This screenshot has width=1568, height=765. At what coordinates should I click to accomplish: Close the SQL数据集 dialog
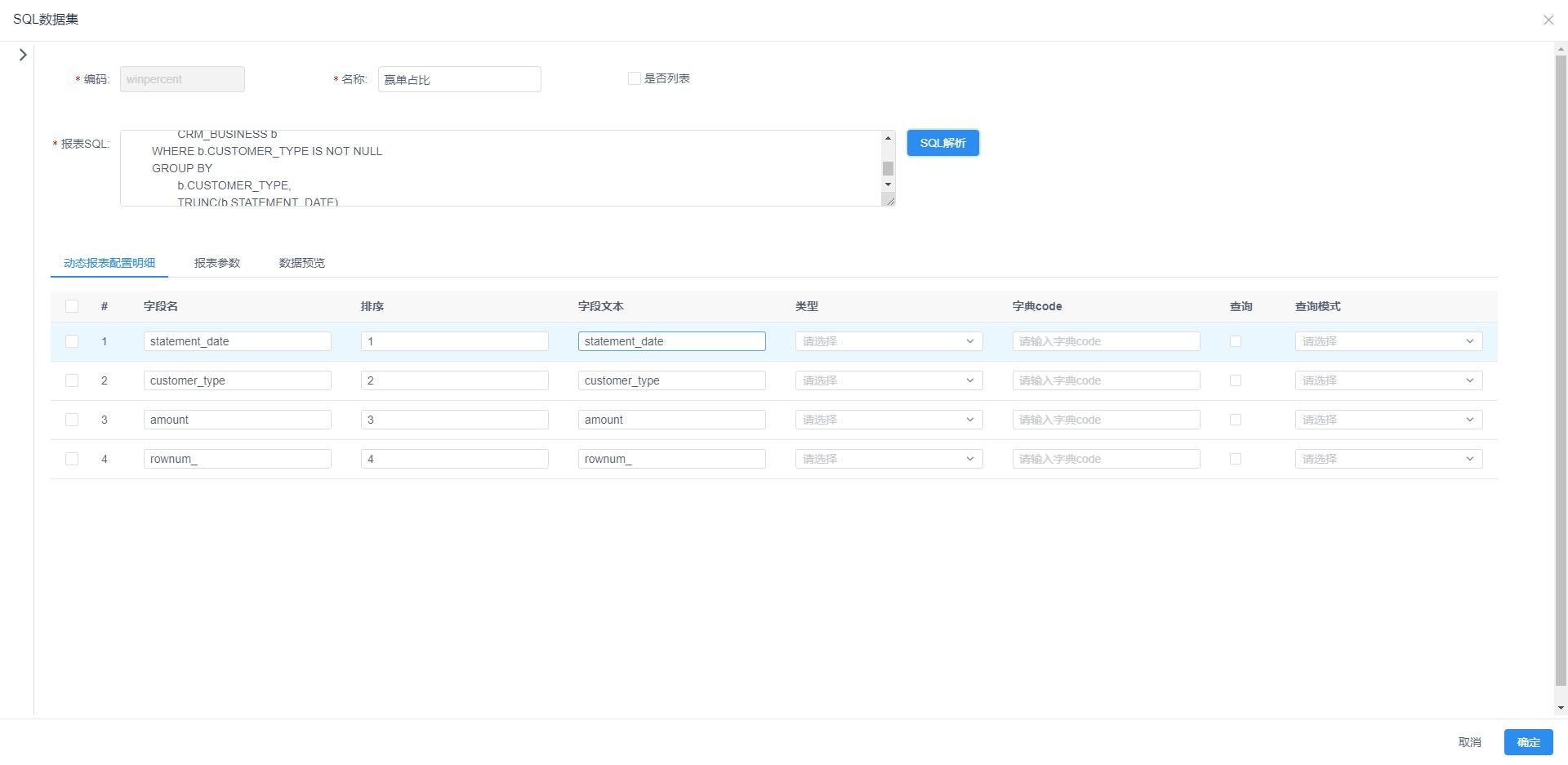(1548, 20)
